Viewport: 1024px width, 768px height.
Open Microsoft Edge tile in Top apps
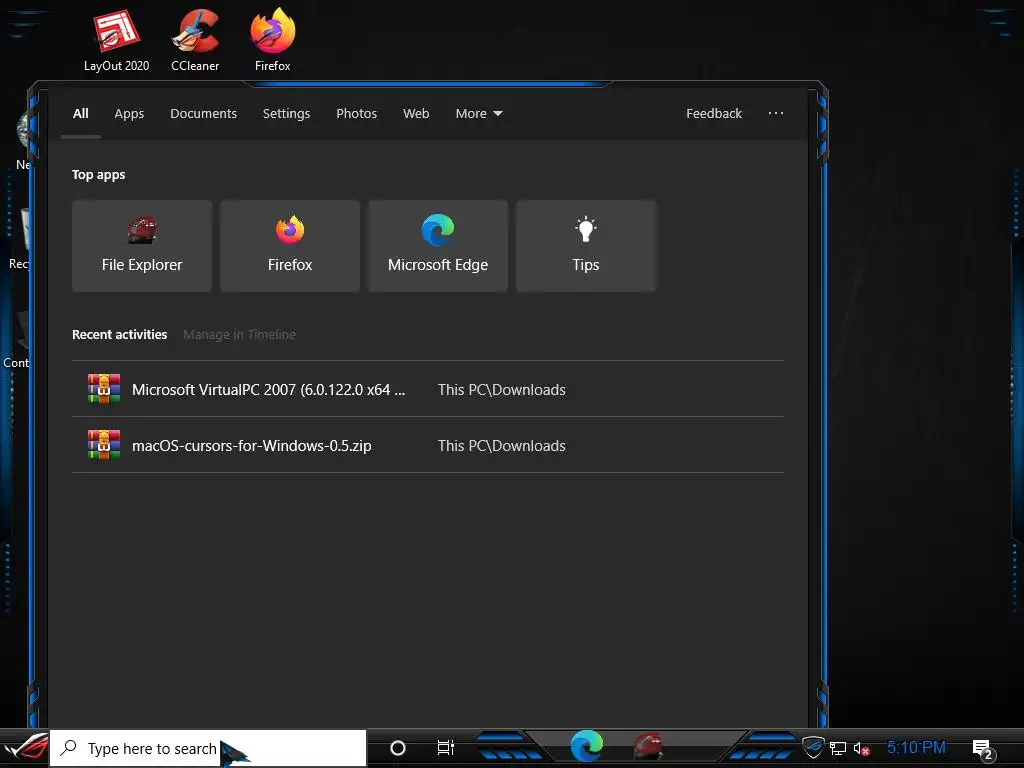(x=438, y=246)
